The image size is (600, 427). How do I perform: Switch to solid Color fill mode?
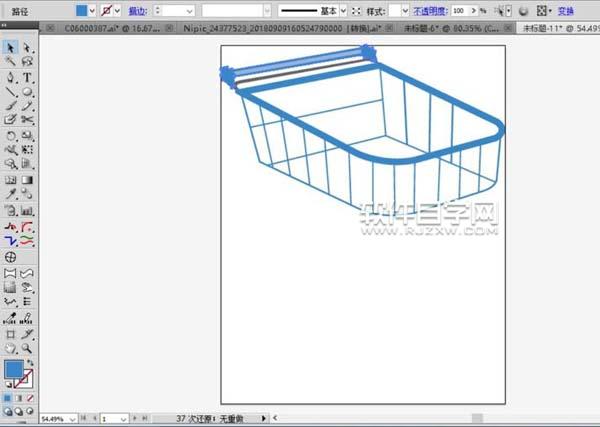coord(7,396)
